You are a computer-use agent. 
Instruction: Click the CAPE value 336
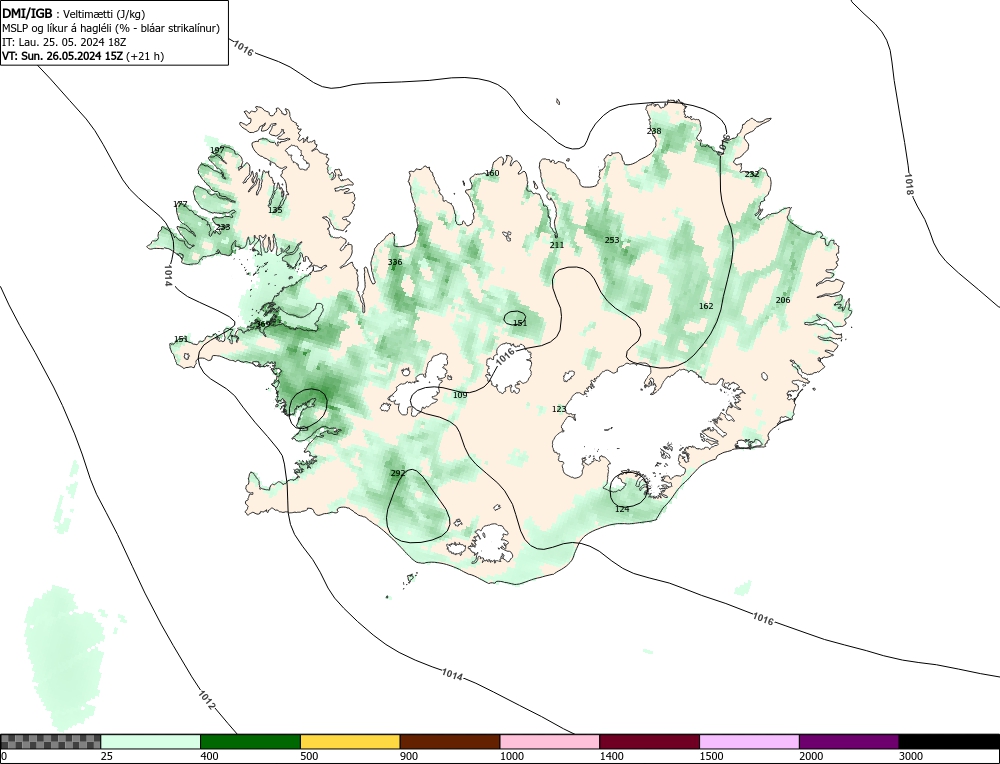click(395, 262)
